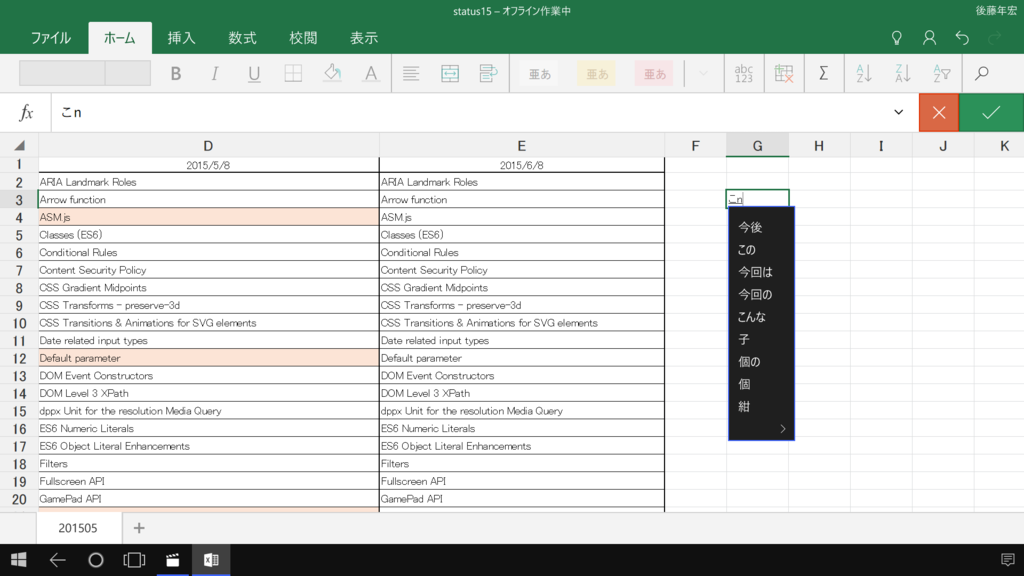Select cell ASM.js in column D
Viewport: 1024px width, 576px height.
208,217
